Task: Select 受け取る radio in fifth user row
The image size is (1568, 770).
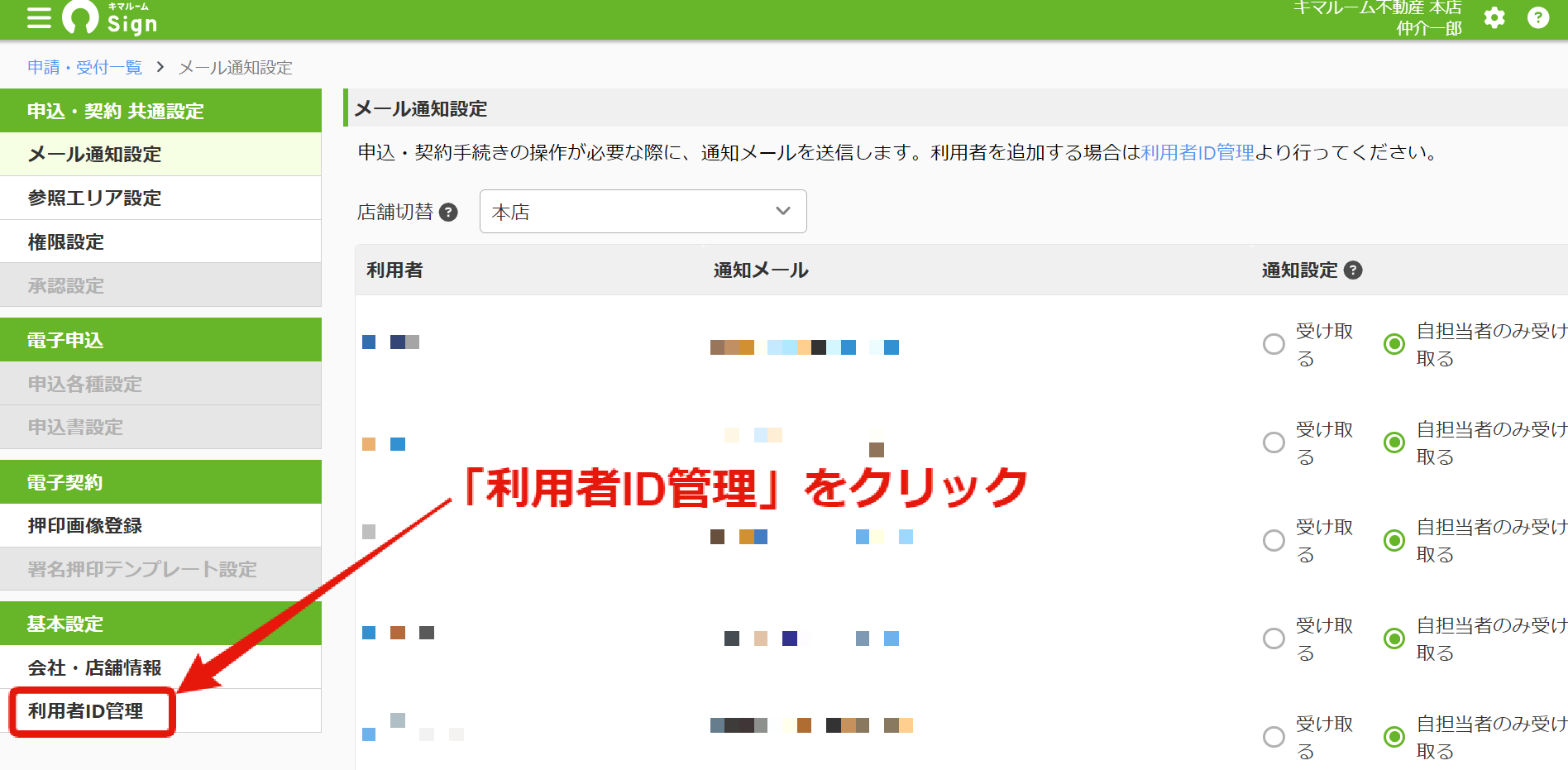Action: (1274, 737)
